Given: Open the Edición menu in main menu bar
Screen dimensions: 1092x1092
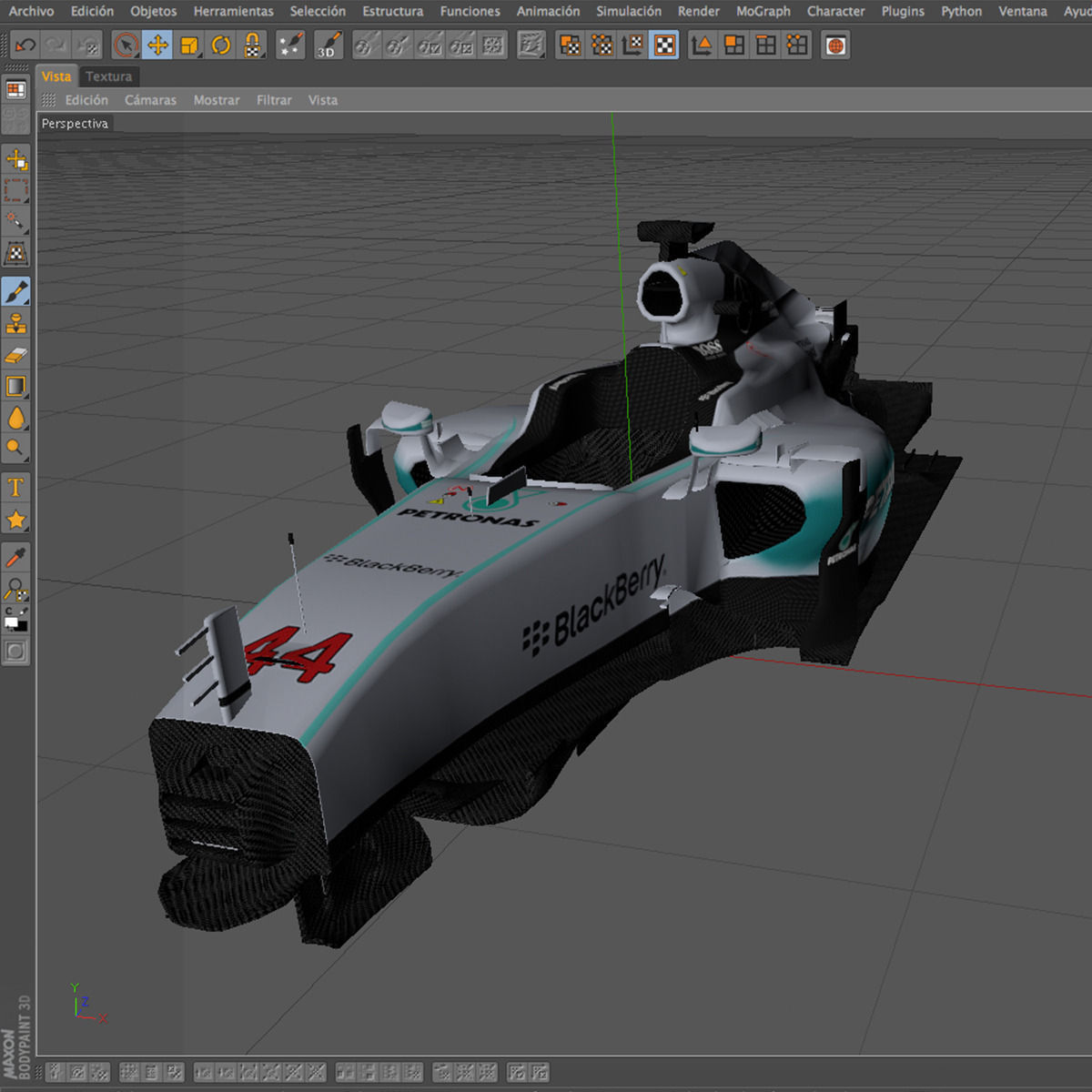Looking at the screenshot, I should point(92,11).
